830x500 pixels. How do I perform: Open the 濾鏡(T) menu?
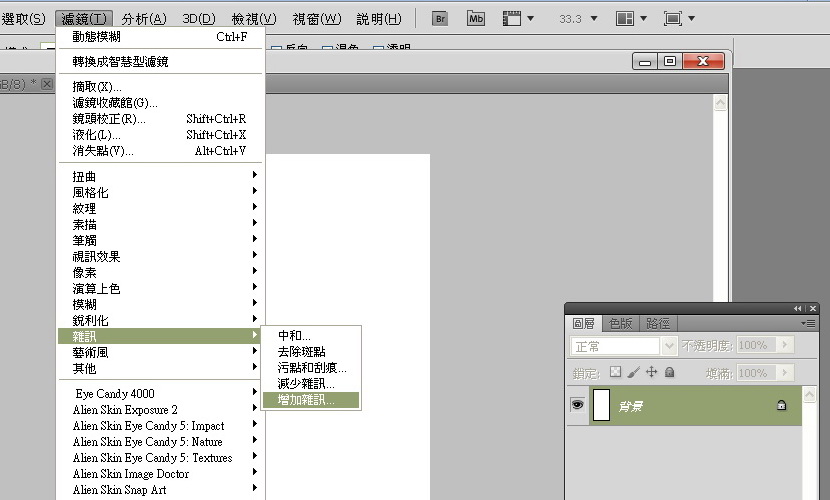tap(84, 19)
